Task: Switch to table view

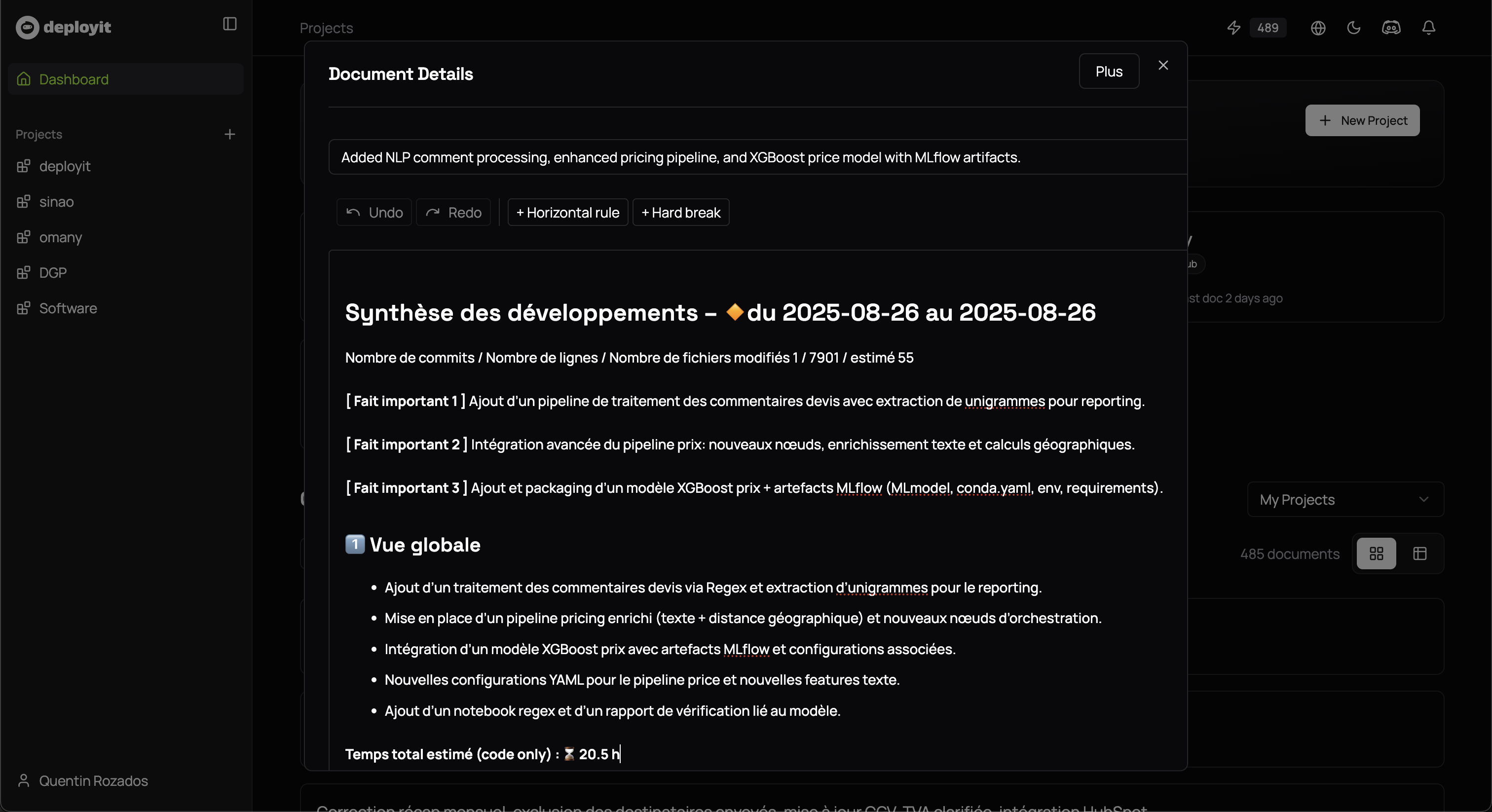Action: 1419,554
